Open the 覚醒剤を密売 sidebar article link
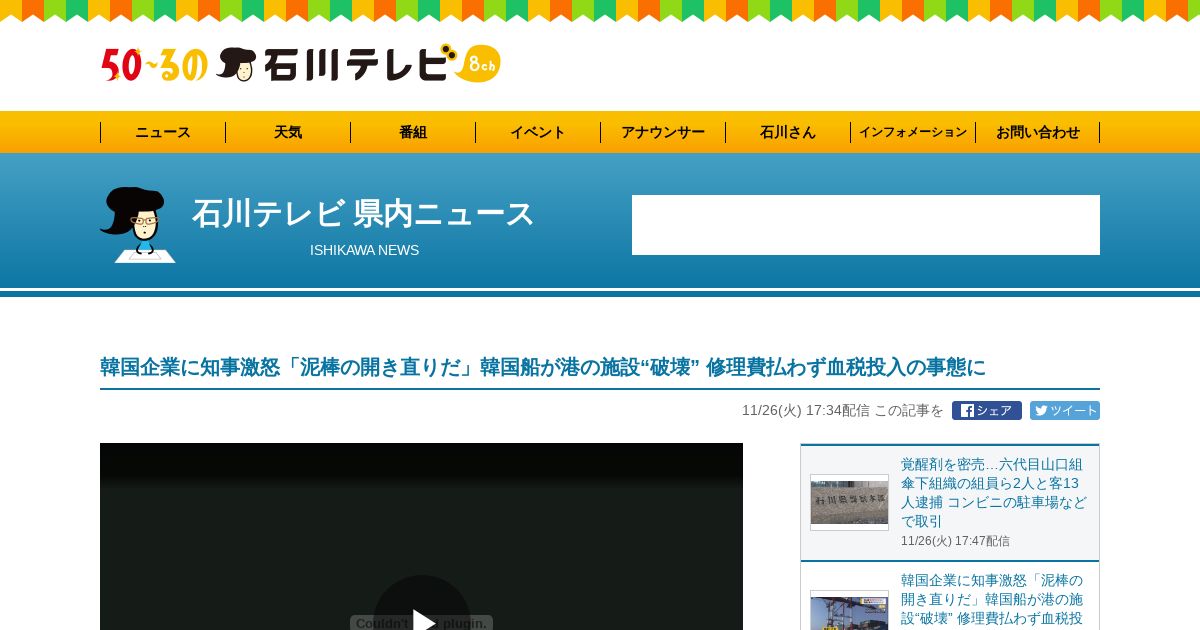This screenshot has height=630, width=1200. pyautogui.click(x=994, y=492)
